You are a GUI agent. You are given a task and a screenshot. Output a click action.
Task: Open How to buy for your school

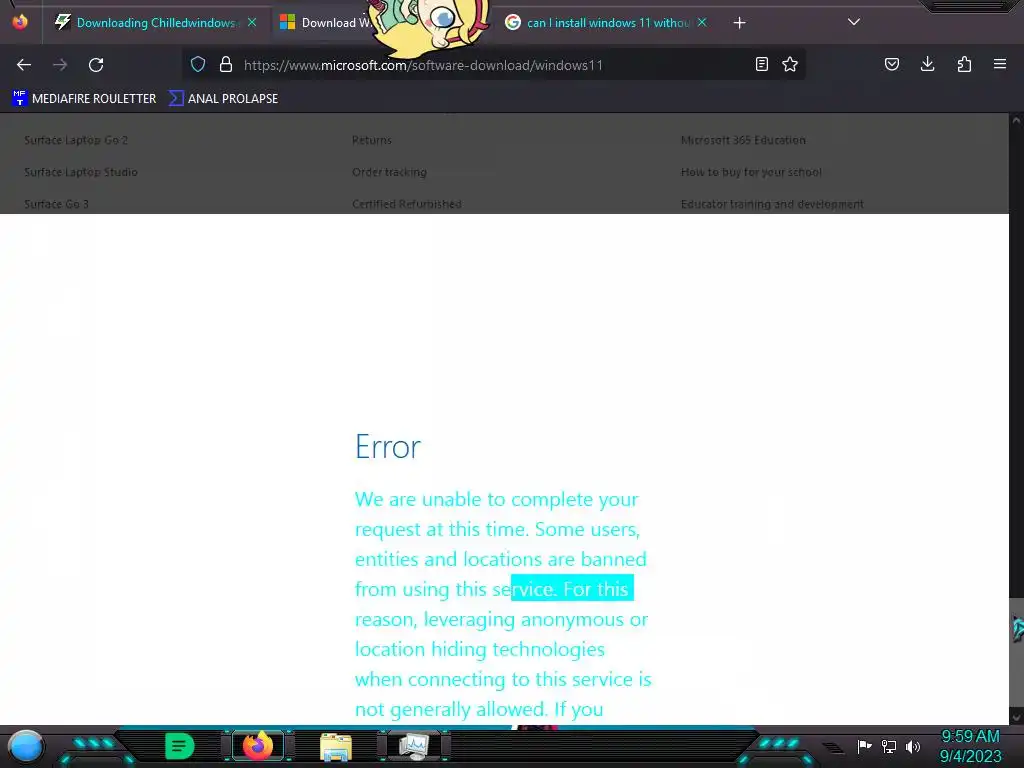pos(751,172)
